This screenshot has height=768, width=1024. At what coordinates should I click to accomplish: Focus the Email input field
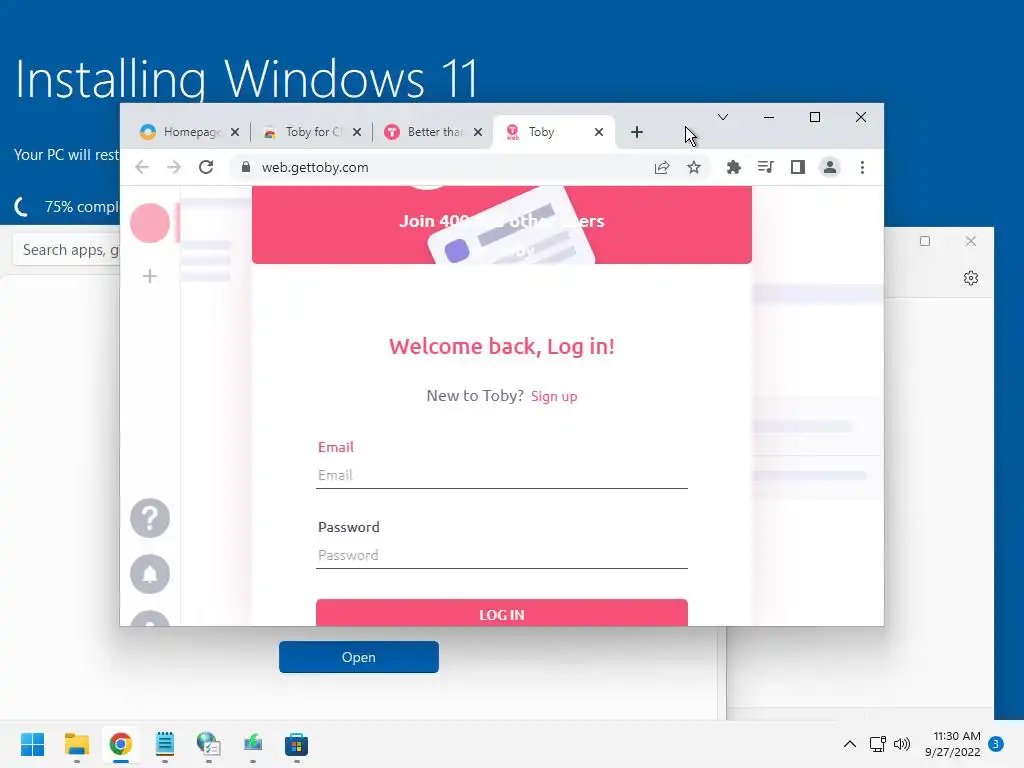(x=502, y=475)
